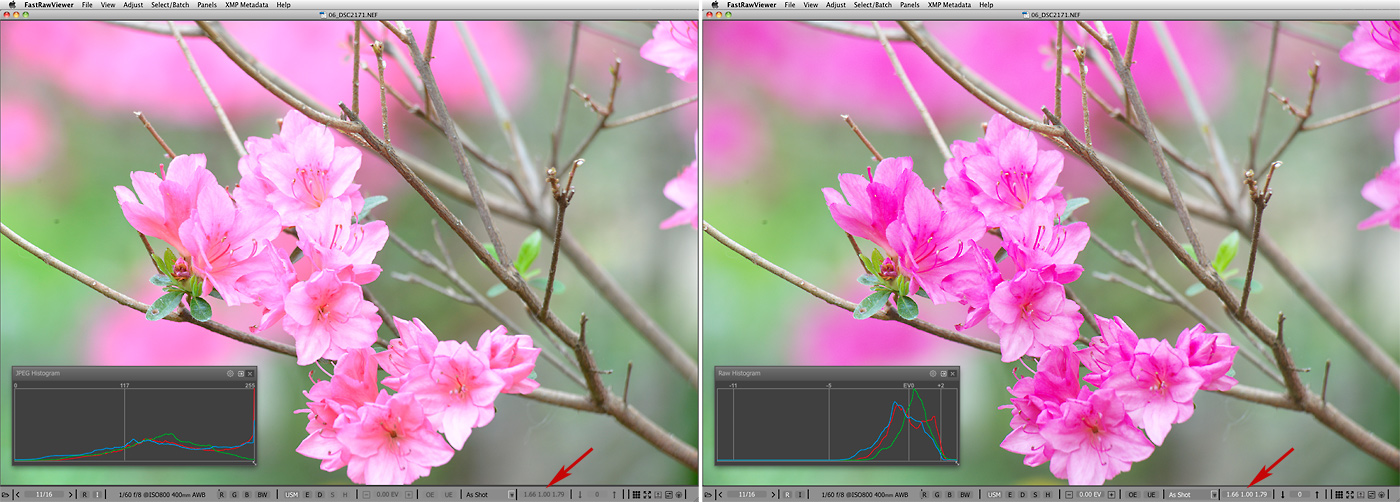Open Select/Batch menu in left window
Viewport: 1400px width, 502px height.
pos(170,5)
